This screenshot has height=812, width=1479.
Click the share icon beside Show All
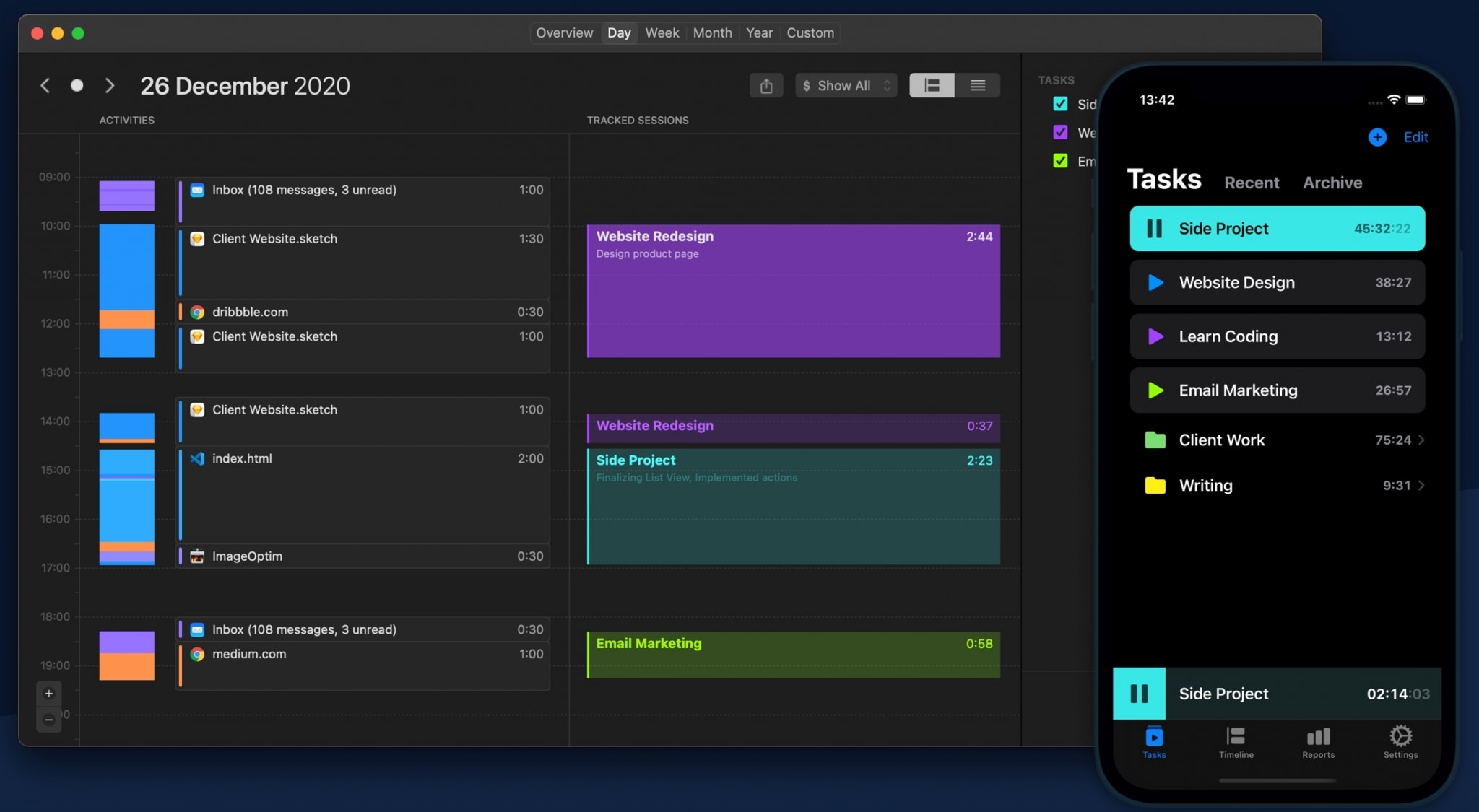click(766, 86)
